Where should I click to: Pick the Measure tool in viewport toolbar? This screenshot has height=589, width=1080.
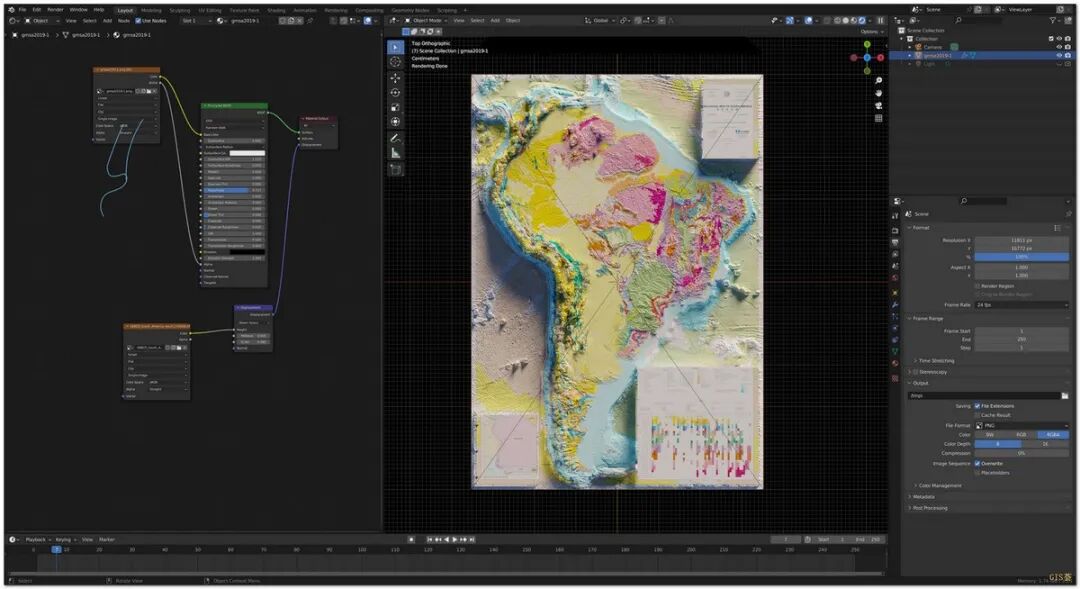395,153
